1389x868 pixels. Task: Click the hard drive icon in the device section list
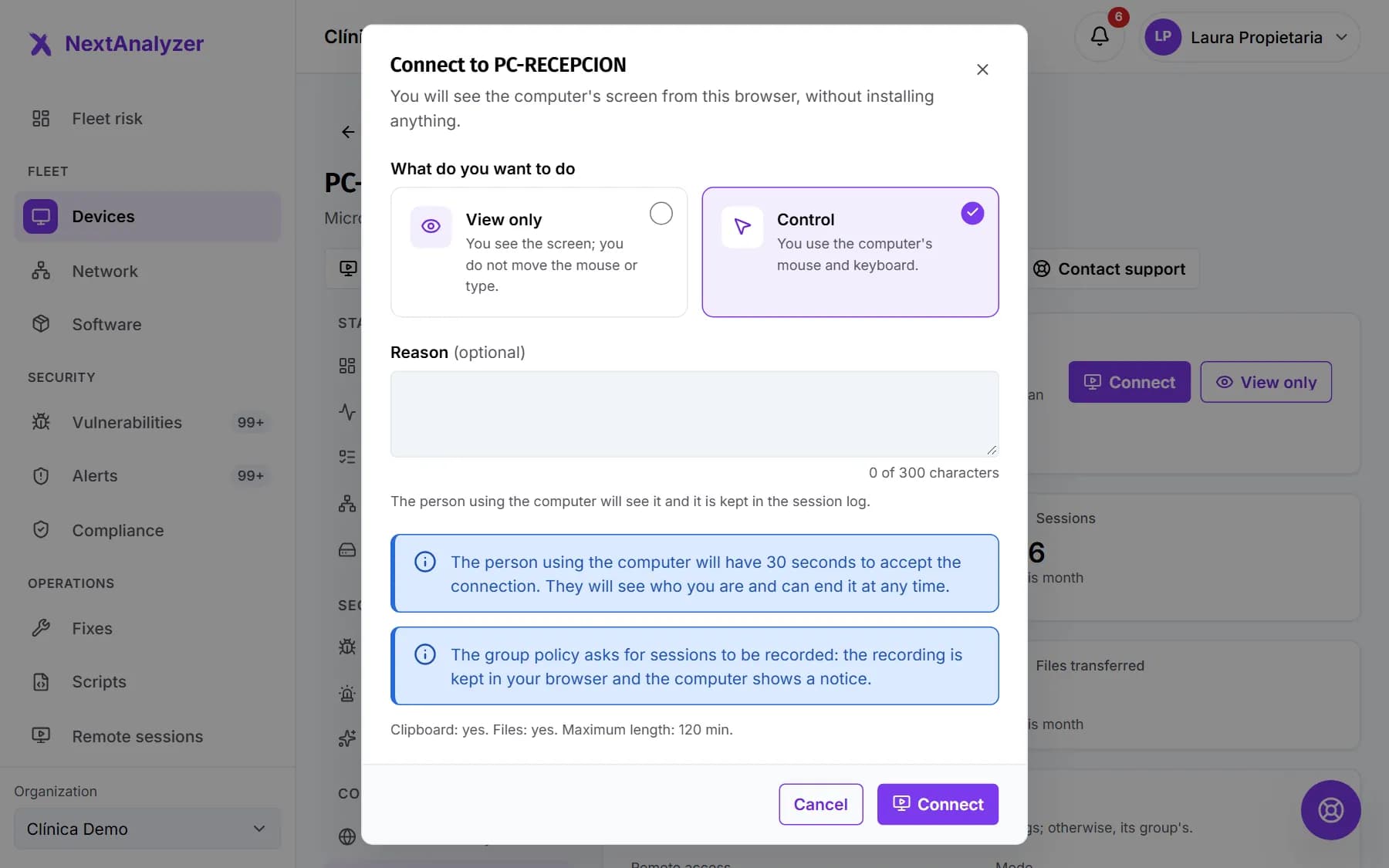(347, 550)
